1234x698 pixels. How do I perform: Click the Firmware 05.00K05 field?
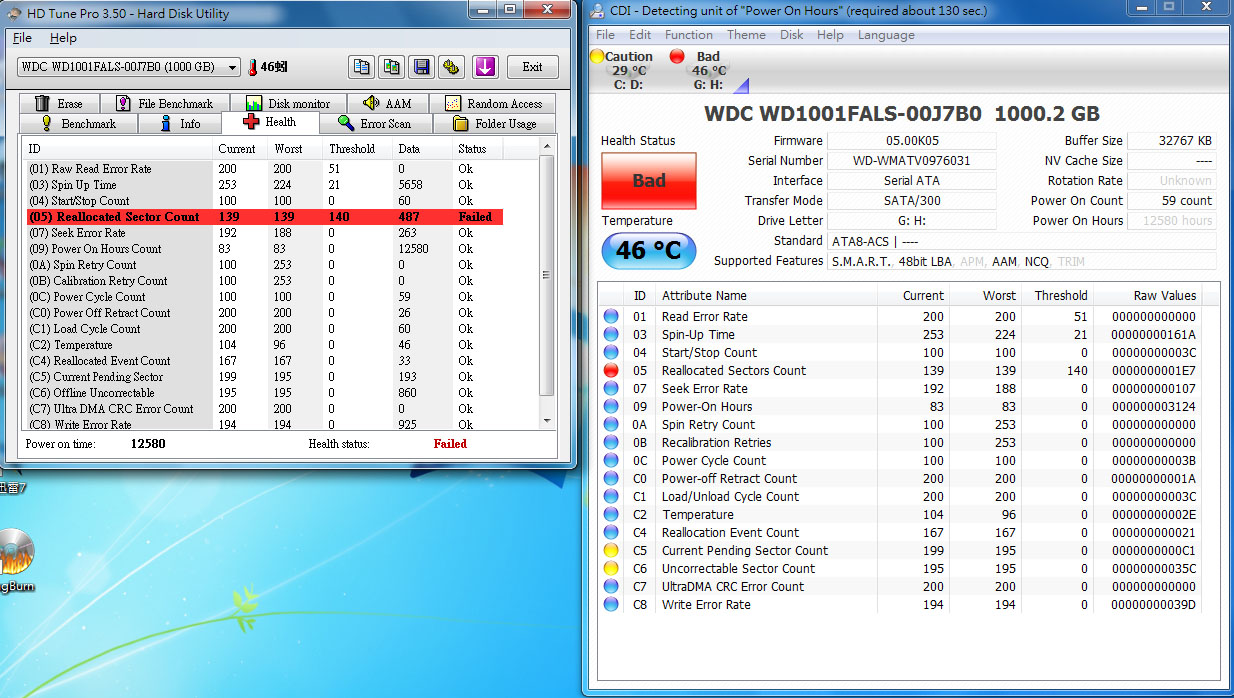tap(911, 140)
